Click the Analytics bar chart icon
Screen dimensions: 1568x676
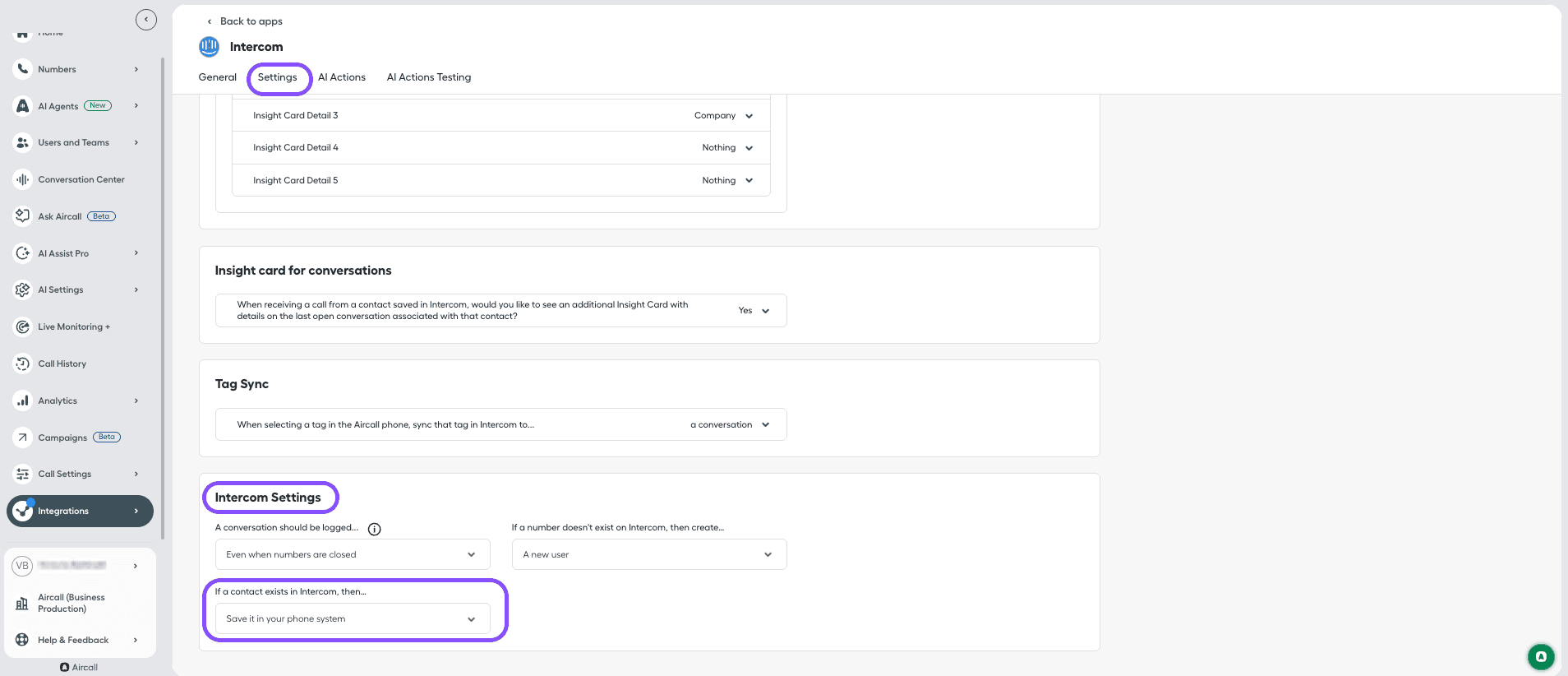click(x=23, y=401)
